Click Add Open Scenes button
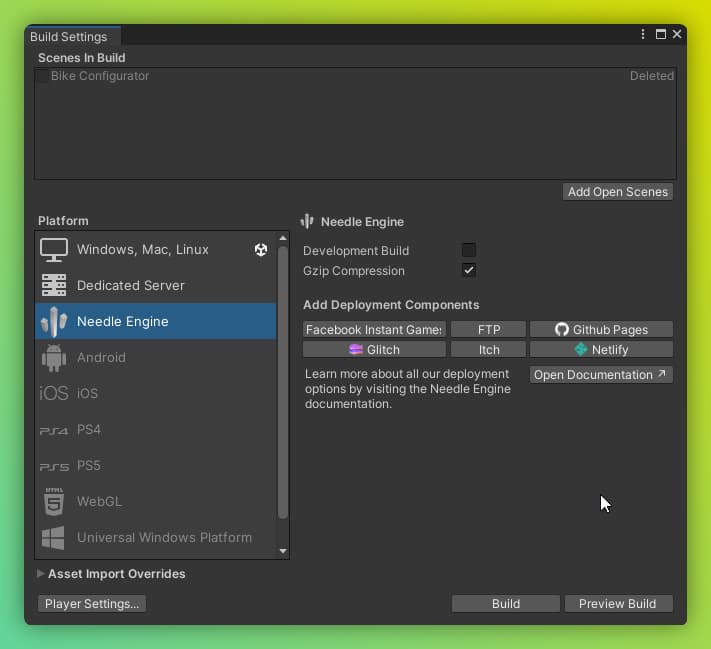 click(618, 192)
